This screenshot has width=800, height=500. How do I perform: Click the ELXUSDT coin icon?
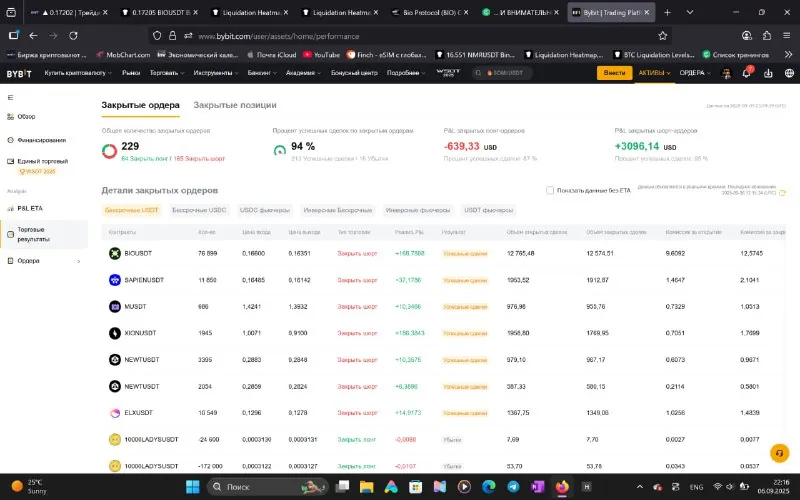115,413
